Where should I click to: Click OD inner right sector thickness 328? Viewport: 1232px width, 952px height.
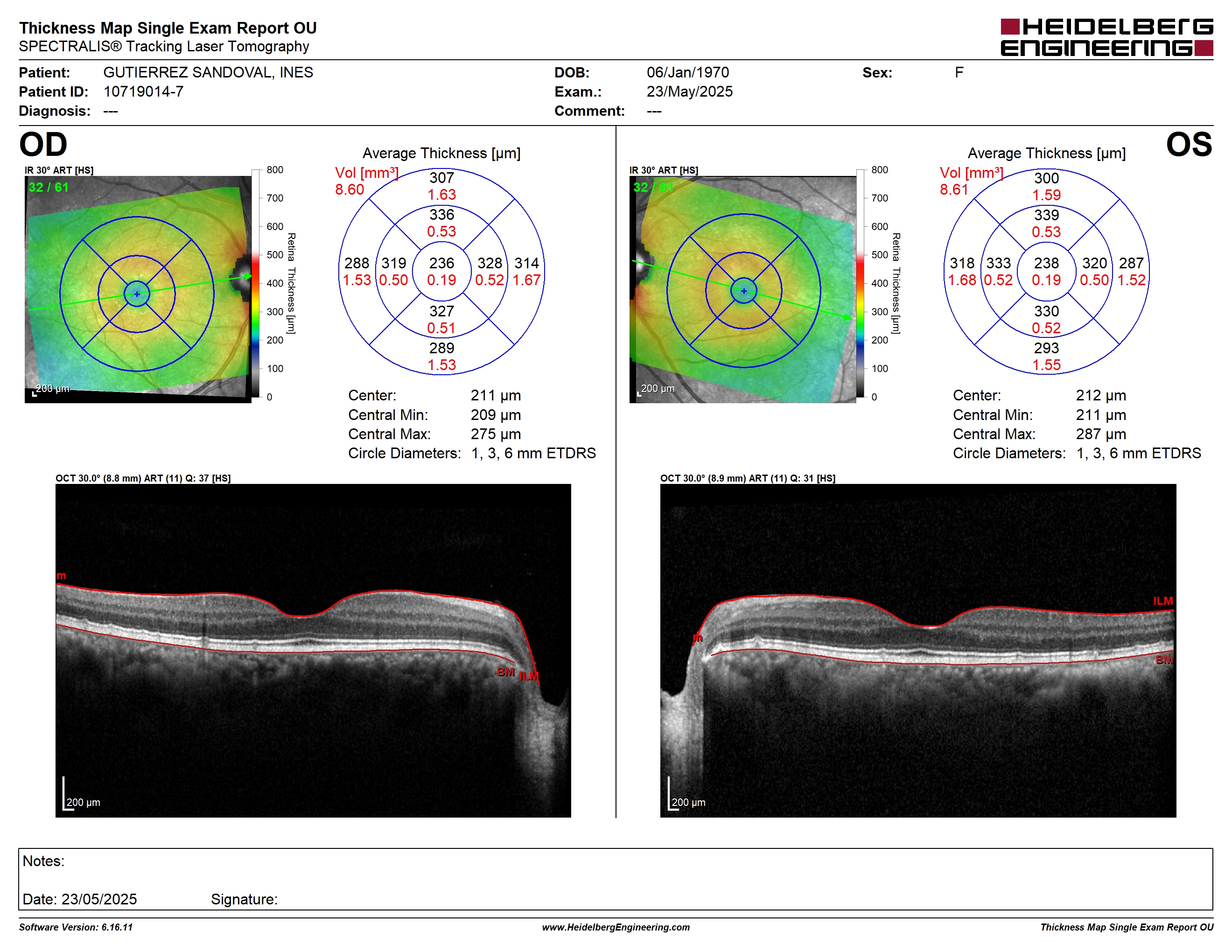point(490,263)
